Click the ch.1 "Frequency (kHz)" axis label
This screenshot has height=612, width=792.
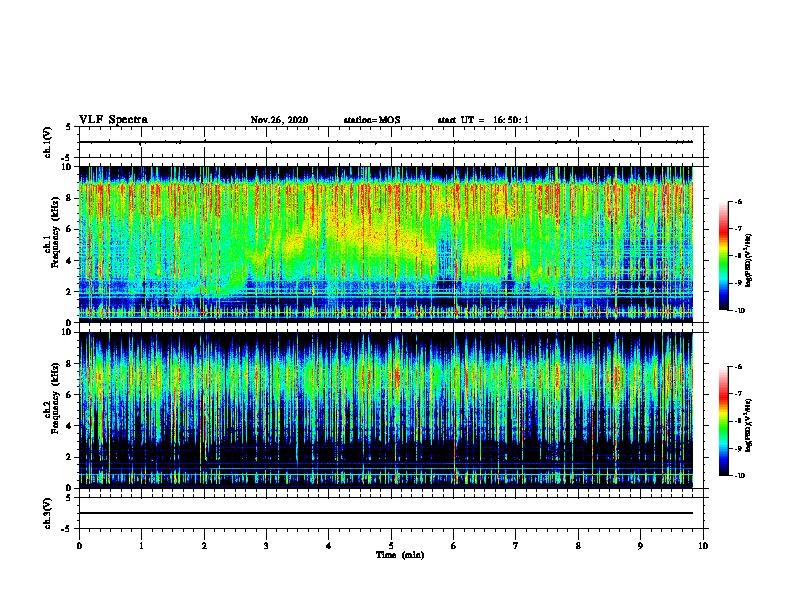click(x=55, y=232)
